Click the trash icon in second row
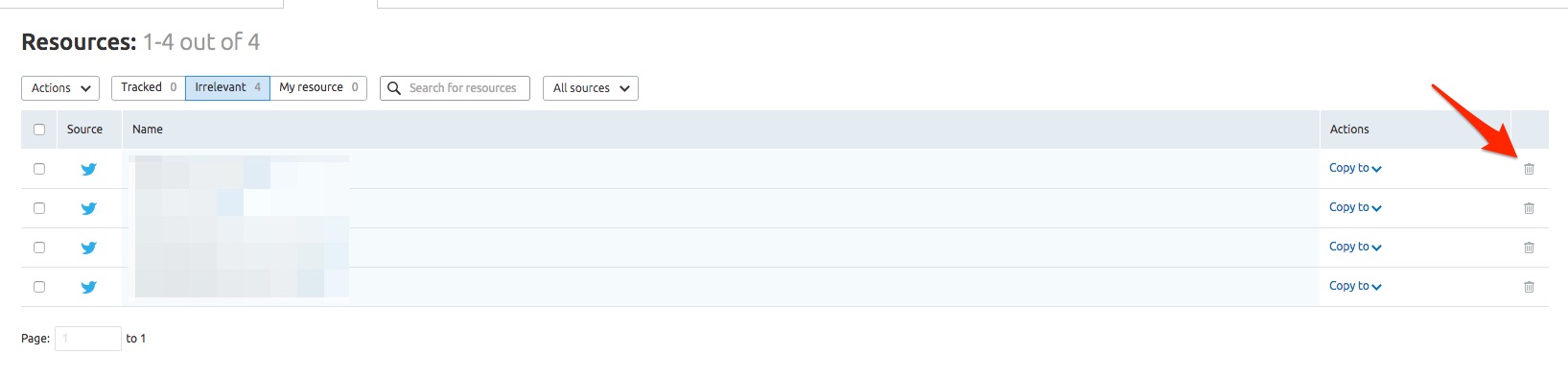 click(1529, 208)
